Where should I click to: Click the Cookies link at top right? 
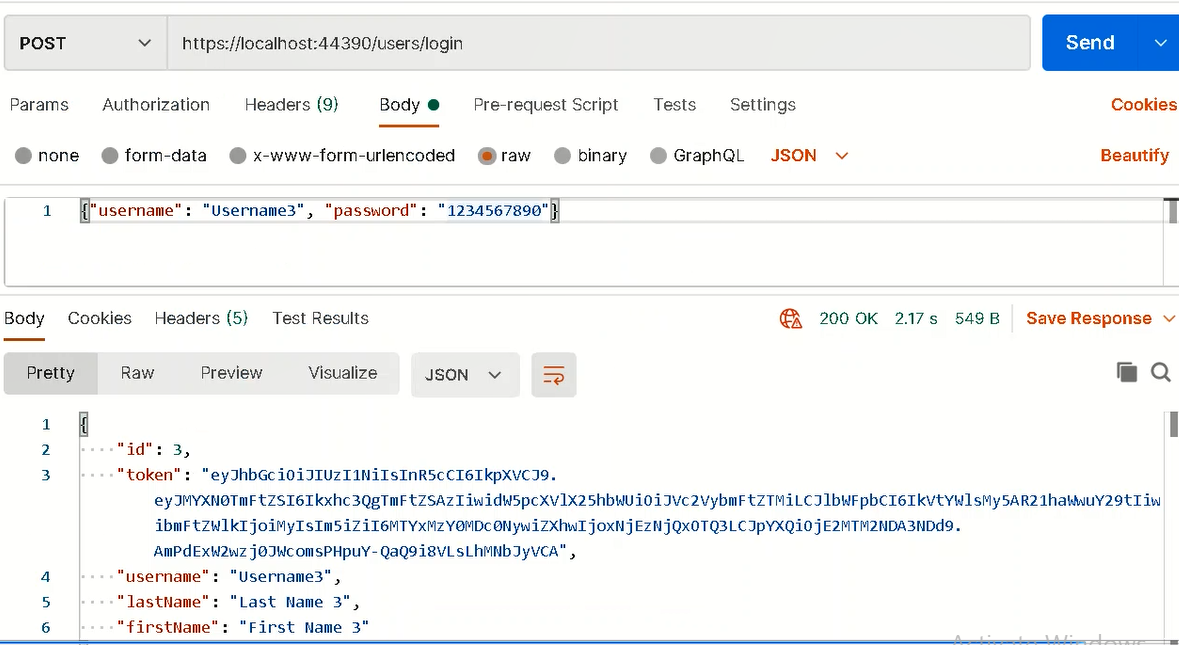click(x=1144, y=104)
